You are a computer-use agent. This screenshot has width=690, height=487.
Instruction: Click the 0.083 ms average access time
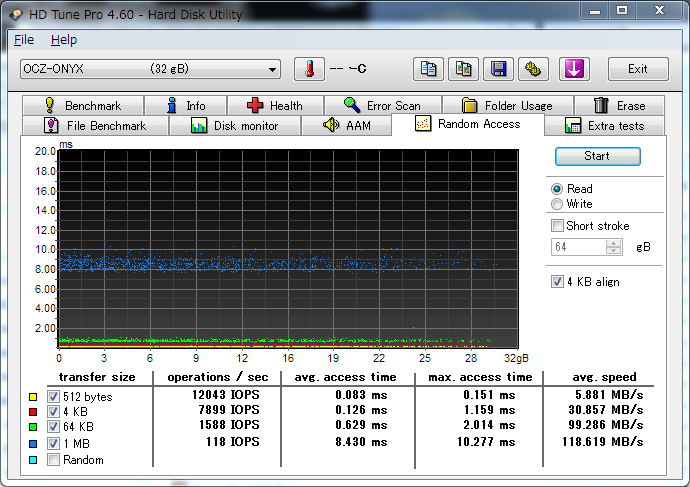click(361, 395)
